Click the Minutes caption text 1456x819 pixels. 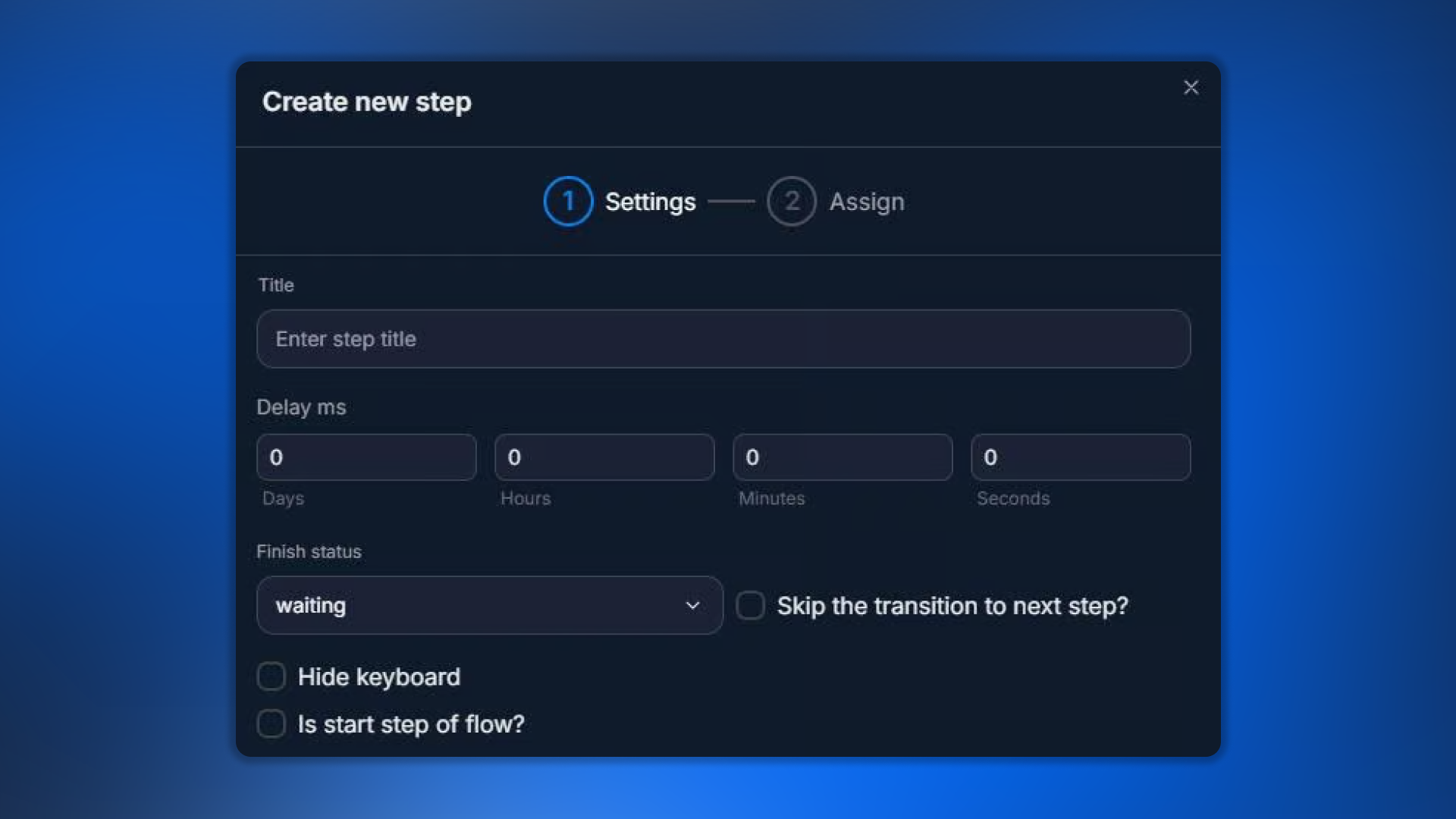click(x=772, y=498)
